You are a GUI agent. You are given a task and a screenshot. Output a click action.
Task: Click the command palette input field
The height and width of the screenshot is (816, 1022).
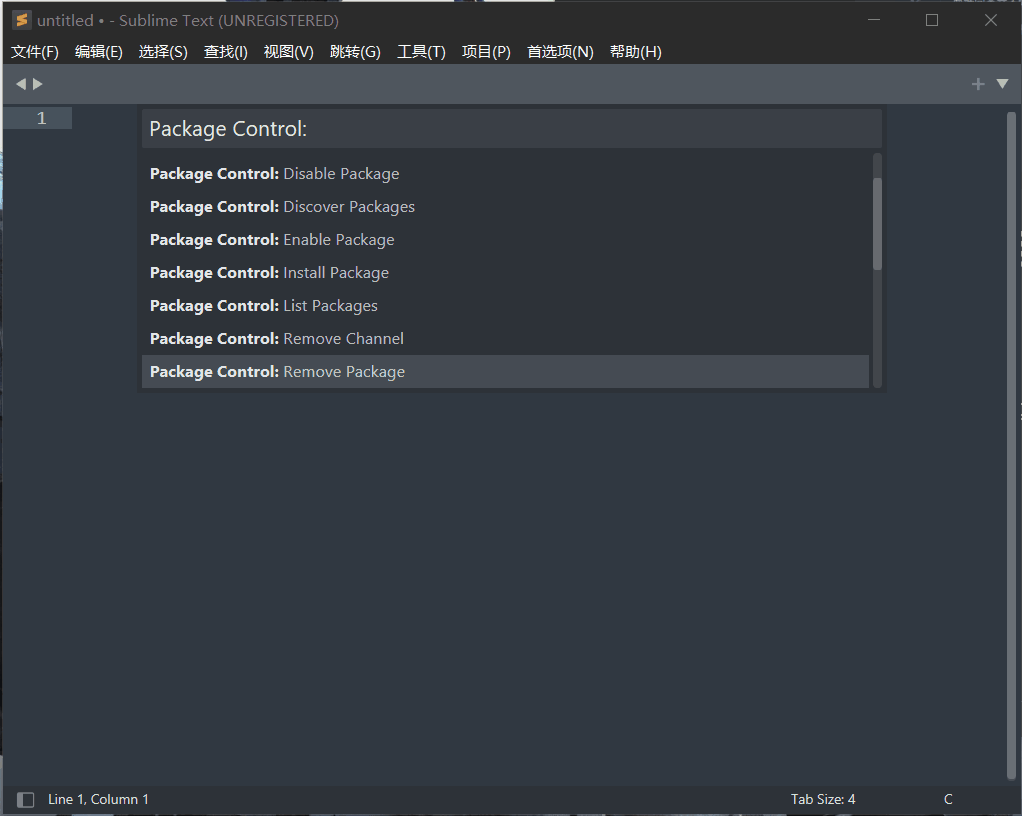pos(512,128)
